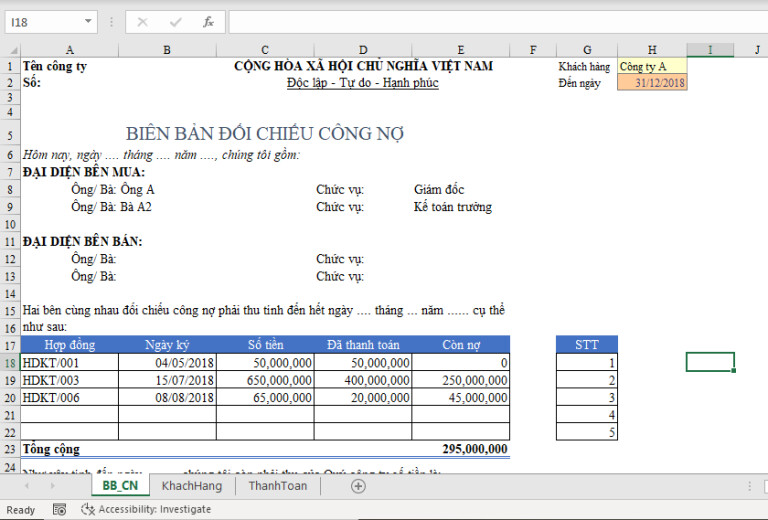Viewport: 768px width, 520px height.
Task: Select the paid amount 400,000,000
Action: (363, 380)
